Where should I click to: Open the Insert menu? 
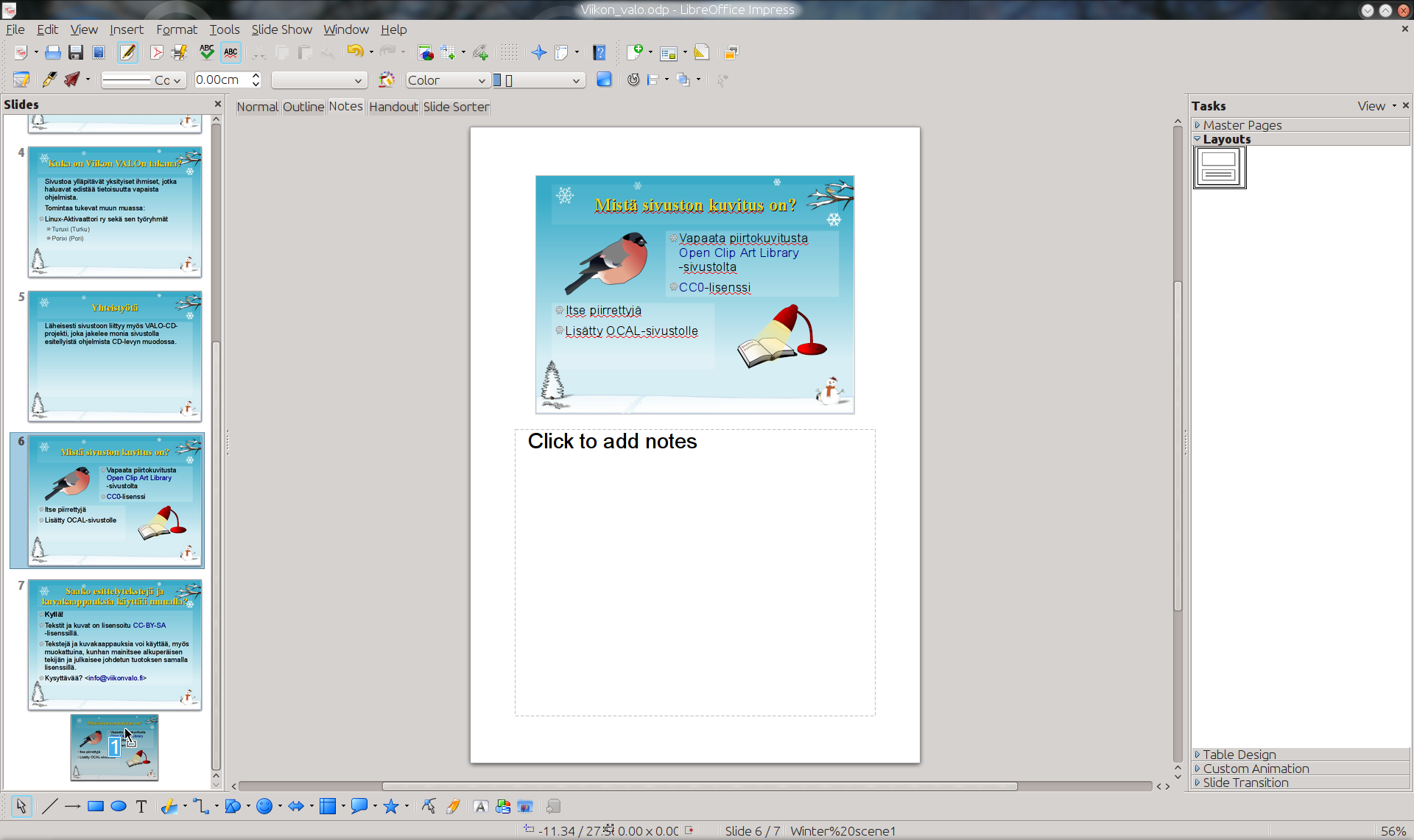point(126,29)
